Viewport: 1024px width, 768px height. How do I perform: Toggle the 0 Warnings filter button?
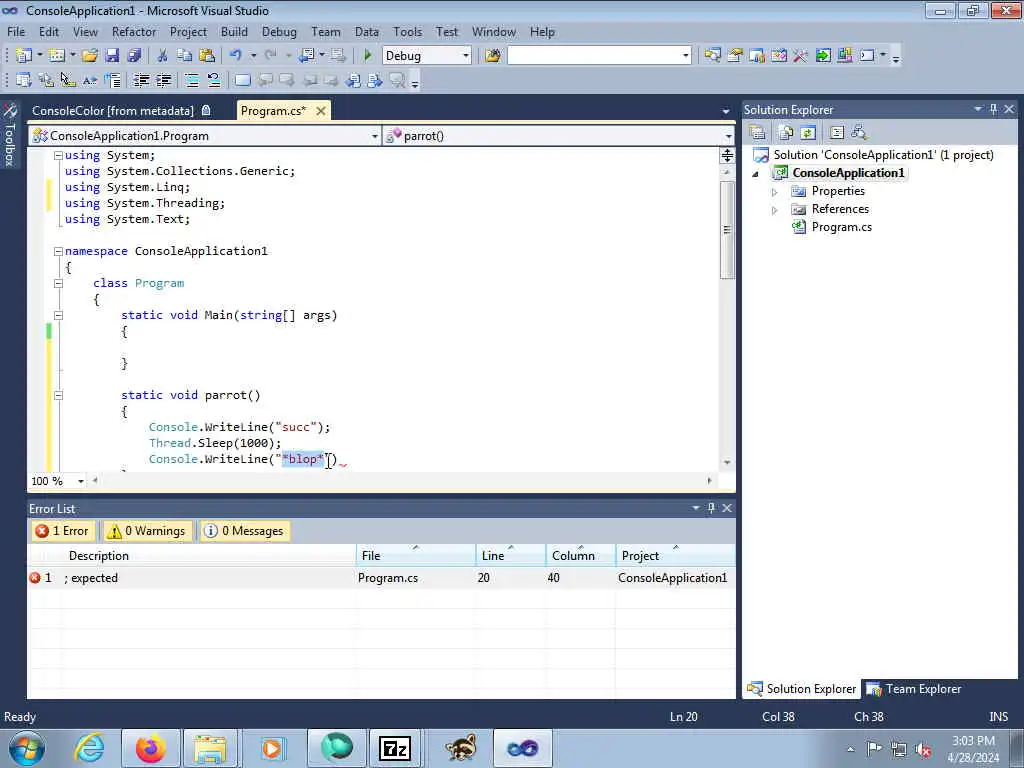click(x=147, y=531)
